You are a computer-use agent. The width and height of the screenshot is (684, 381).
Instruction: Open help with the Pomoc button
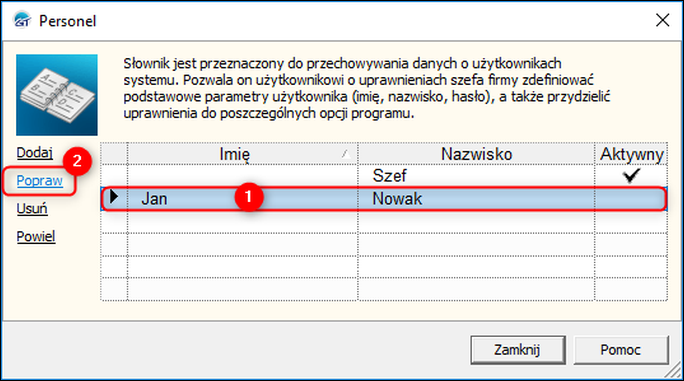click(621, 350)
